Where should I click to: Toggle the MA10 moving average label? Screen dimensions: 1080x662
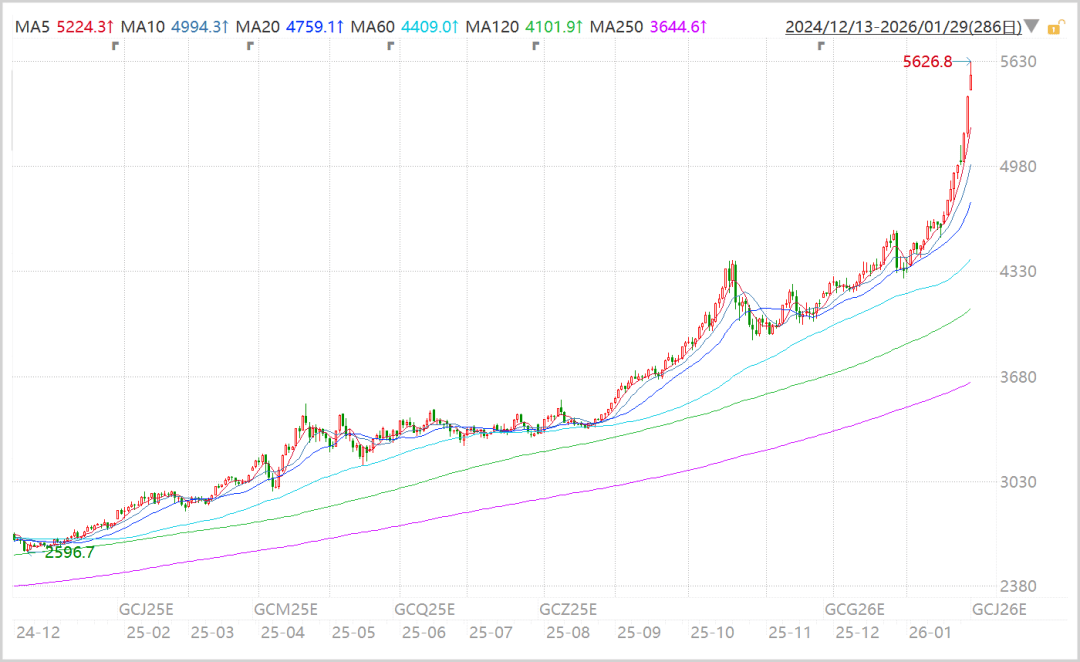pos(142,27)
